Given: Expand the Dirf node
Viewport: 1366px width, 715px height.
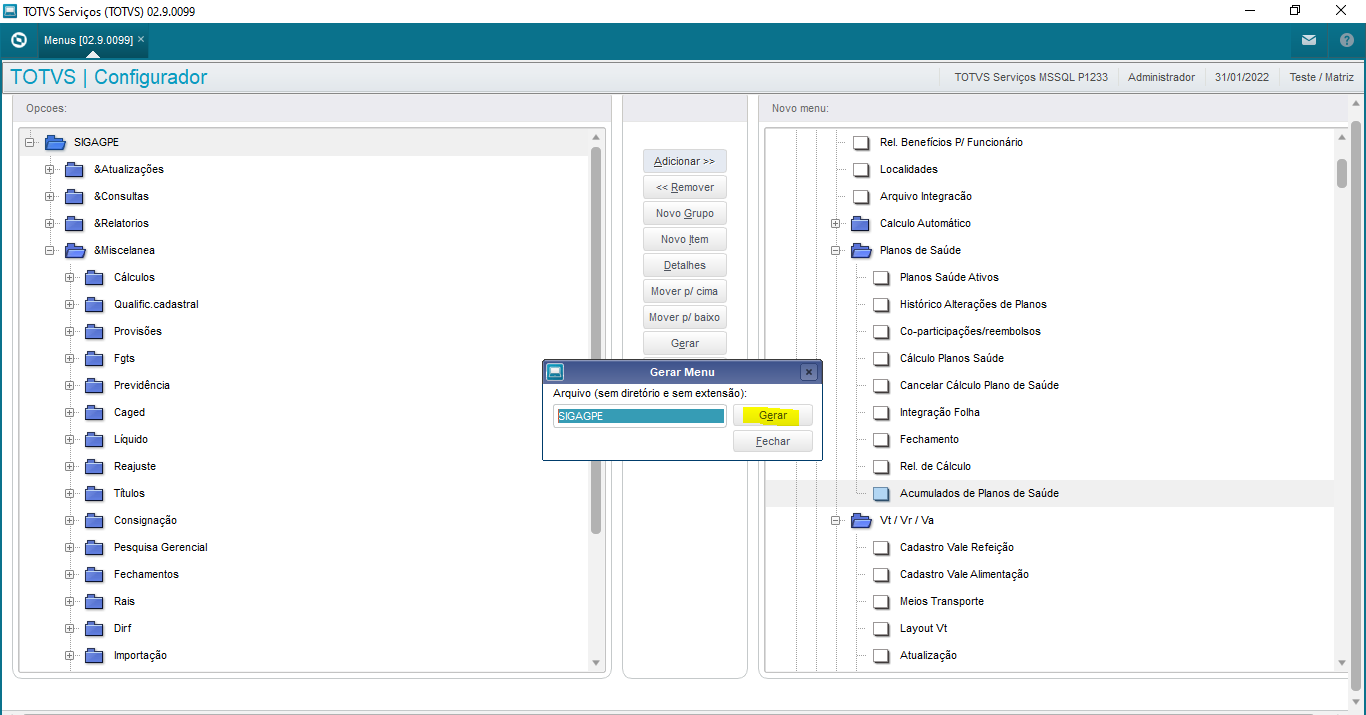Looking at the screenshot, I should pos(70,628).
